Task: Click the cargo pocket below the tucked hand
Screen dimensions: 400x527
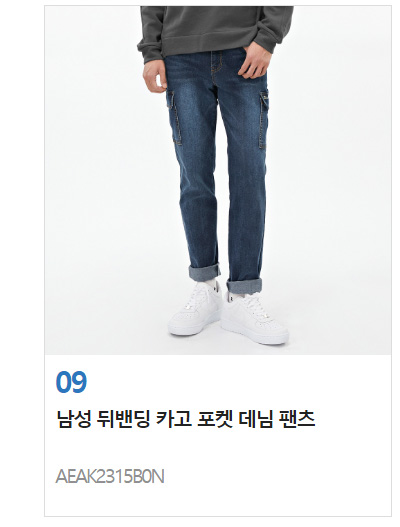Action: [x=263, y=121]
